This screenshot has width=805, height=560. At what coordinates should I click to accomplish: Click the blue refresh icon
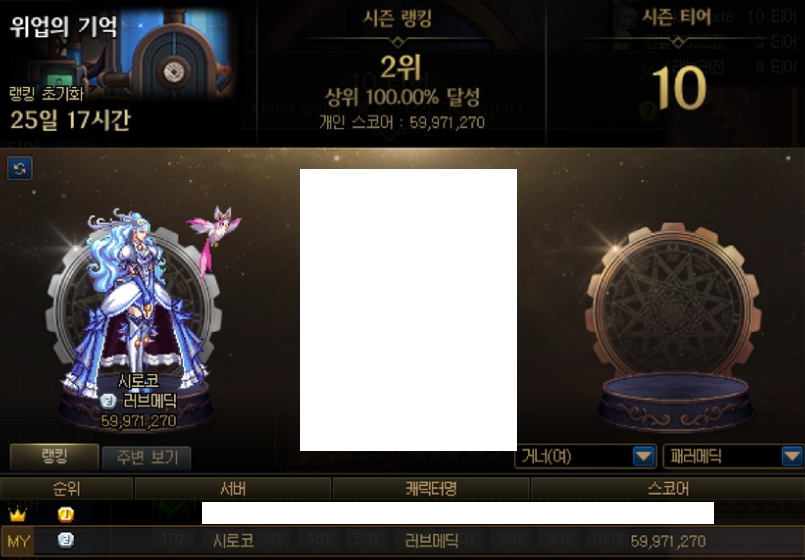[20, 168]
